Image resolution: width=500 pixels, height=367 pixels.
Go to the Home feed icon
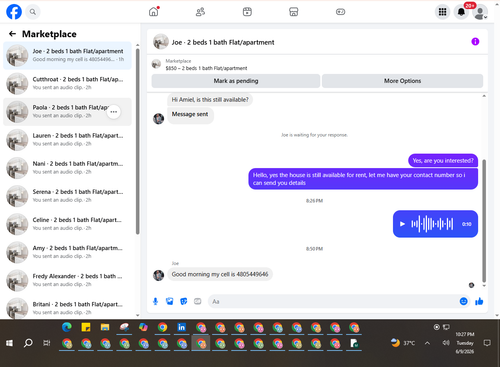click(154, 12)
